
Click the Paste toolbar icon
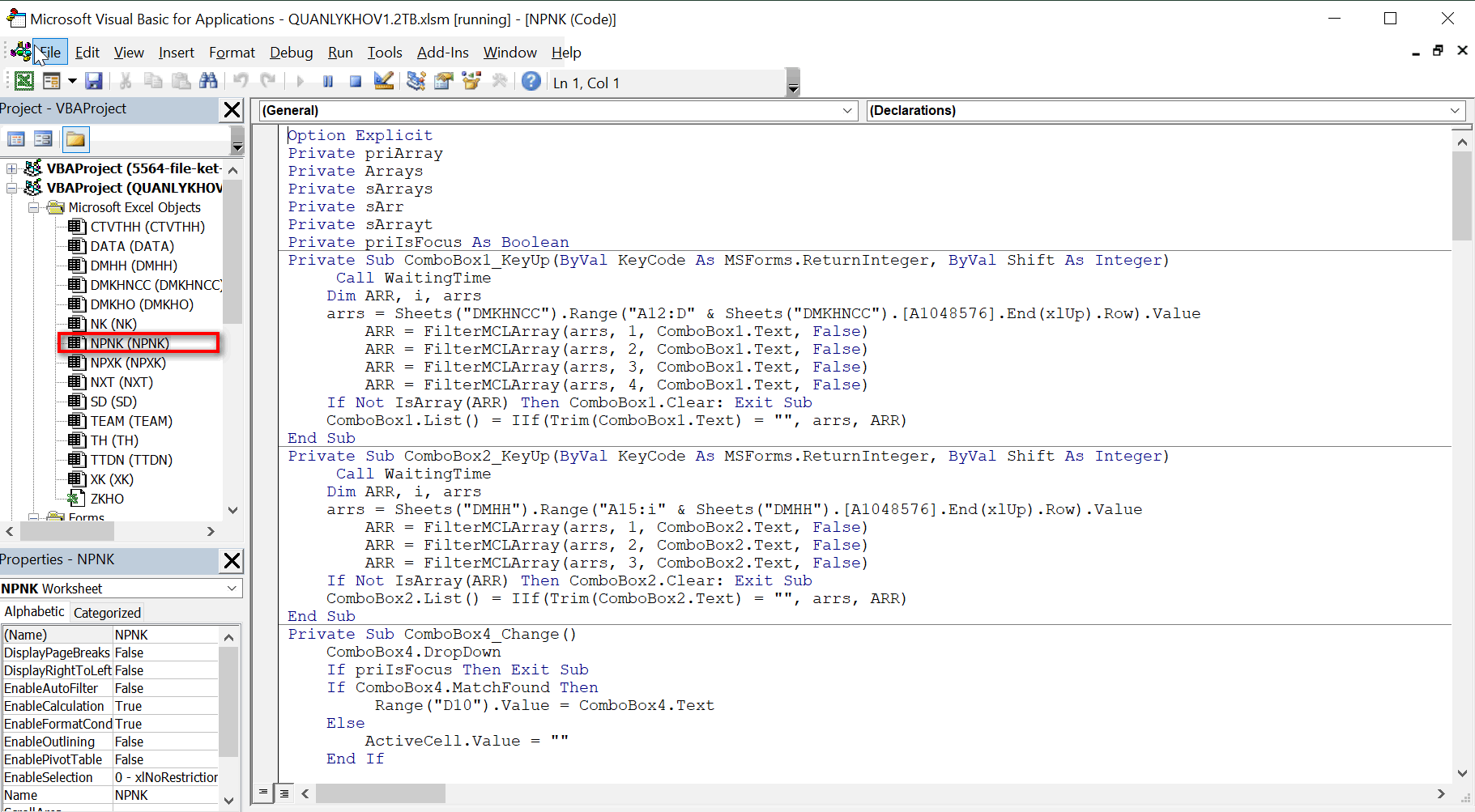click(x=181, y=81)
